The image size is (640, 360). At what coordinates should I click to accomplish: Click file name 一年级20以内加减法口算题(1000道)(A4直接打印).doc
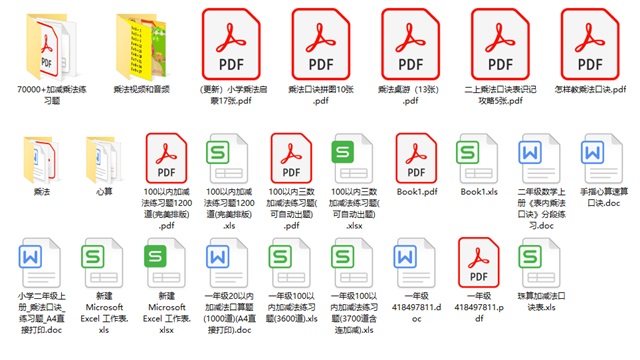[229, 313]
